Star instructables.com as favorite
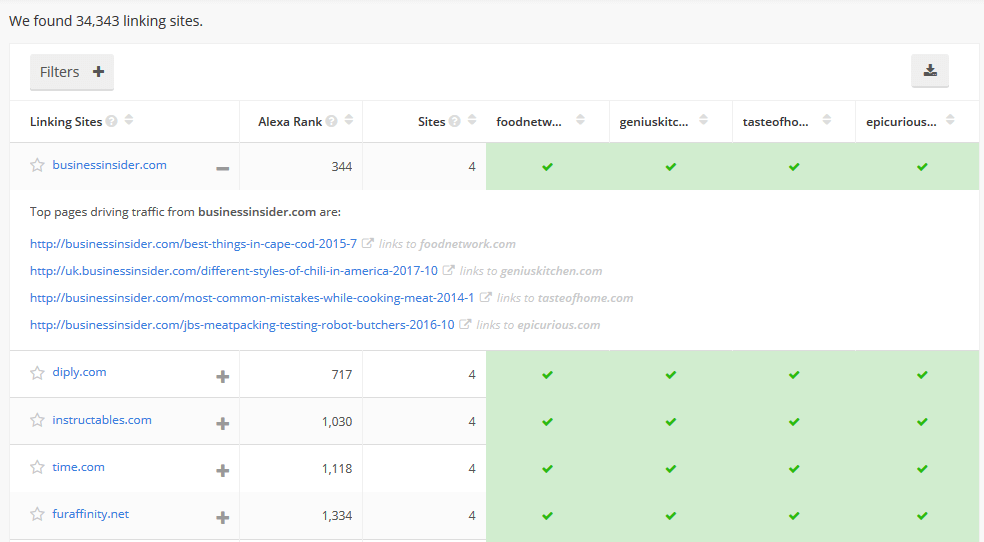The height and width of the screenshot is (542, 984). 38,420
